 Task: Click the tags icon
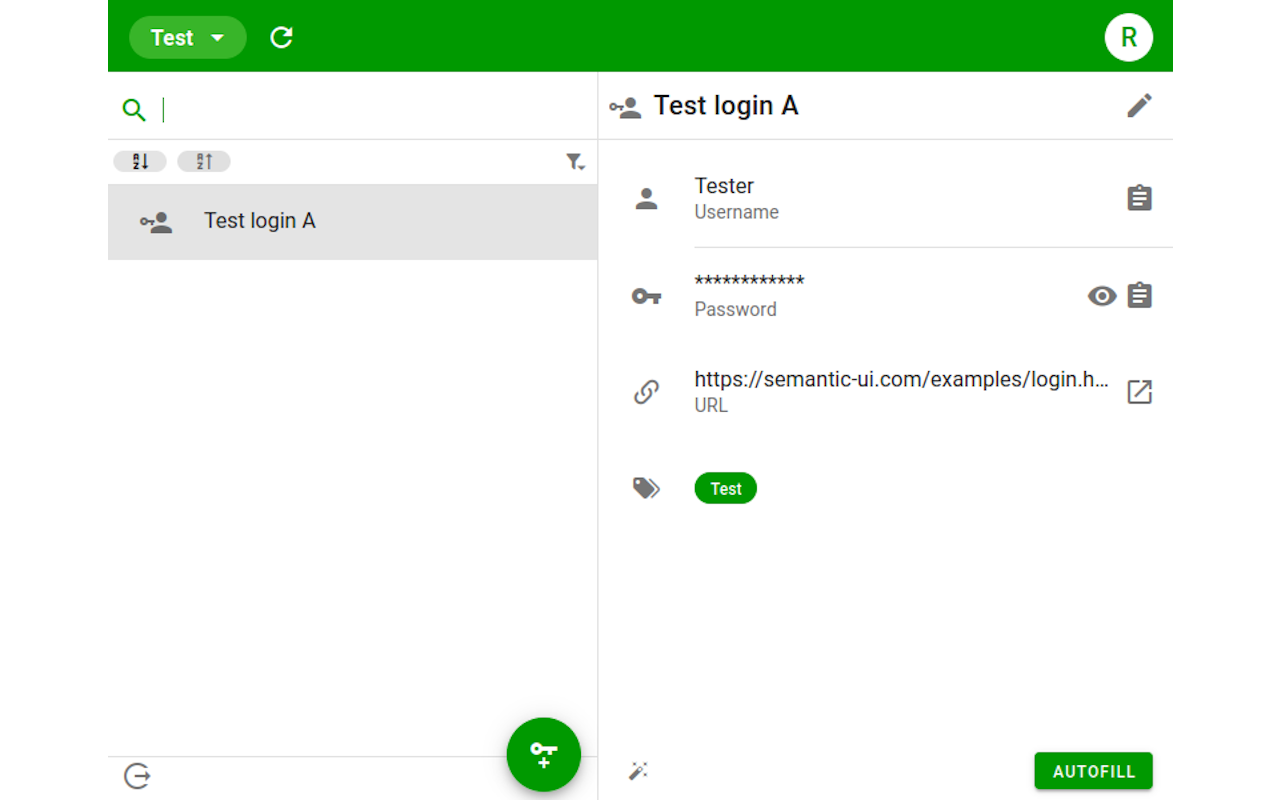coord(647,488)
